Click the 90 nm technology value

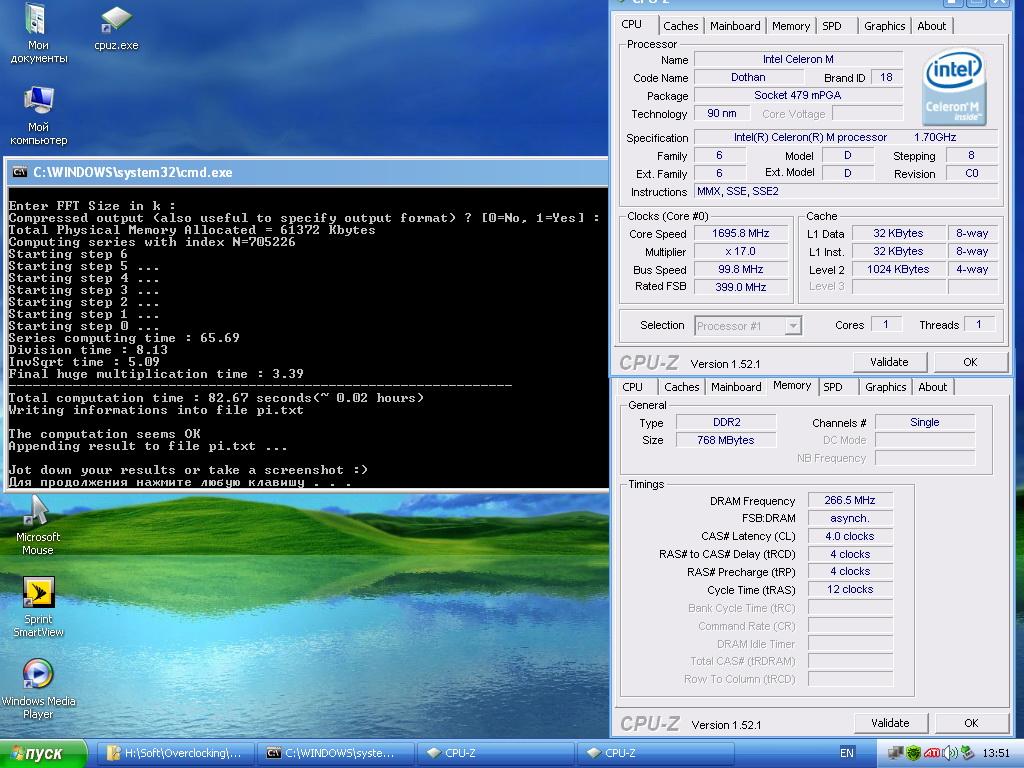(x=722, y=114)
